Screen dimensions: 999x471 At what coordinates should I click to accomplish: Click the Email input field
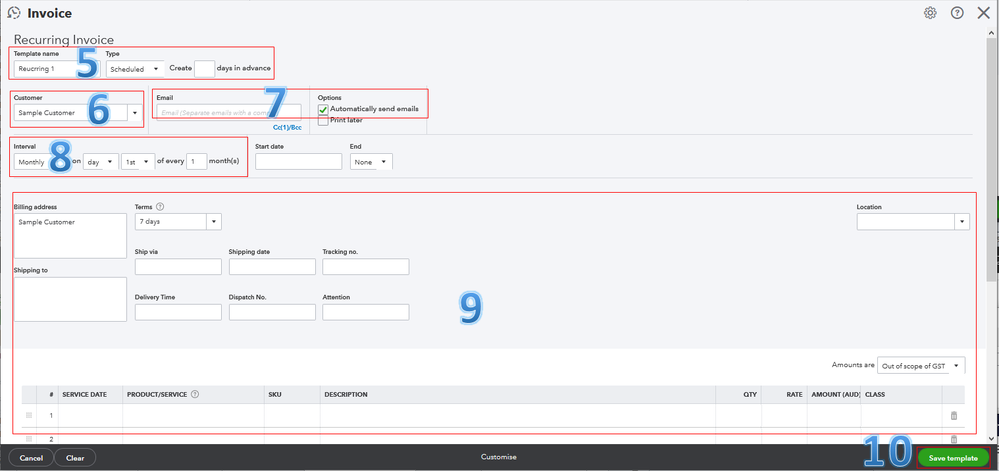click(229, 113)
